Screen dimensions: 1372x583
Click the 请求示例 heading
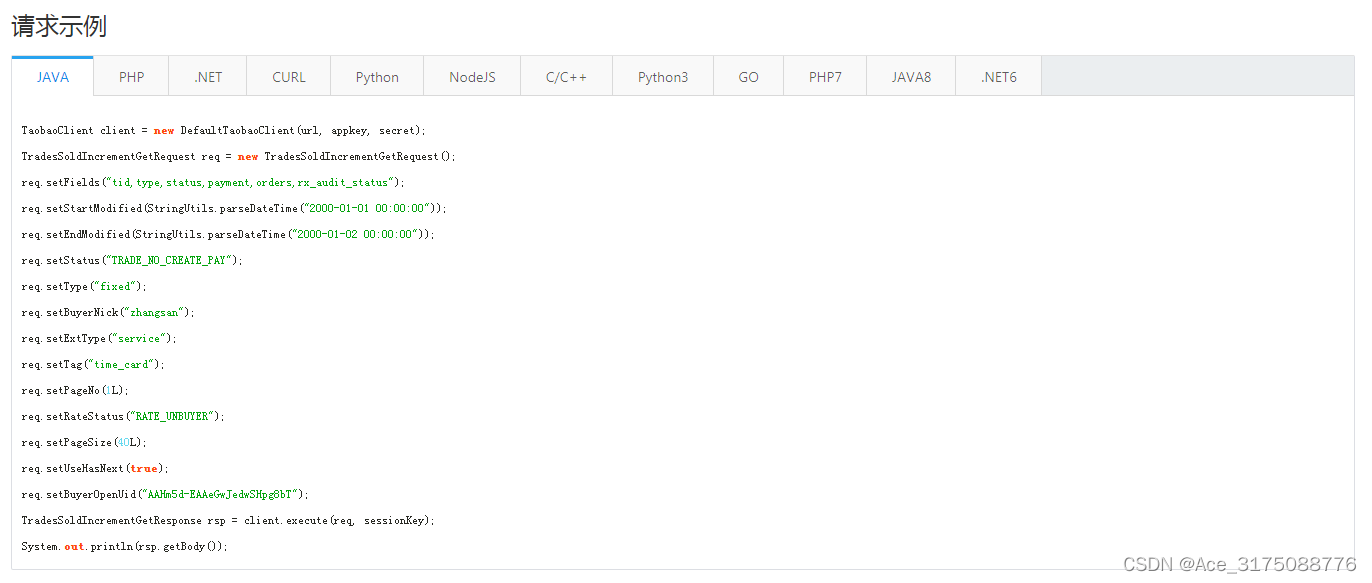59,26
